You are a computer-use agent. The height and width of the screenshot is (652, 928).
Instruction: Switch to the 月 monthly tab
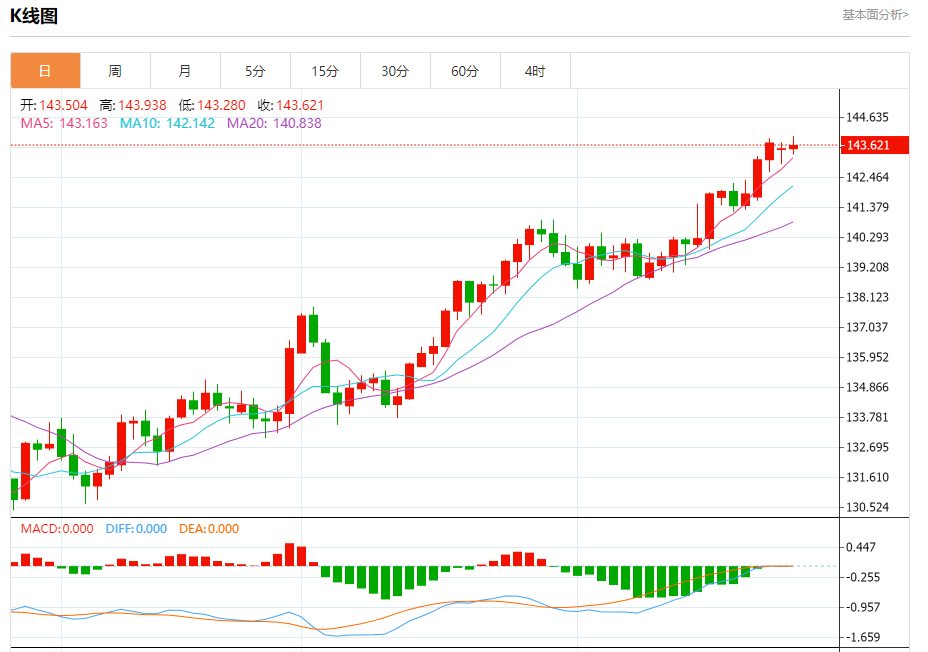tap(185, 71)
